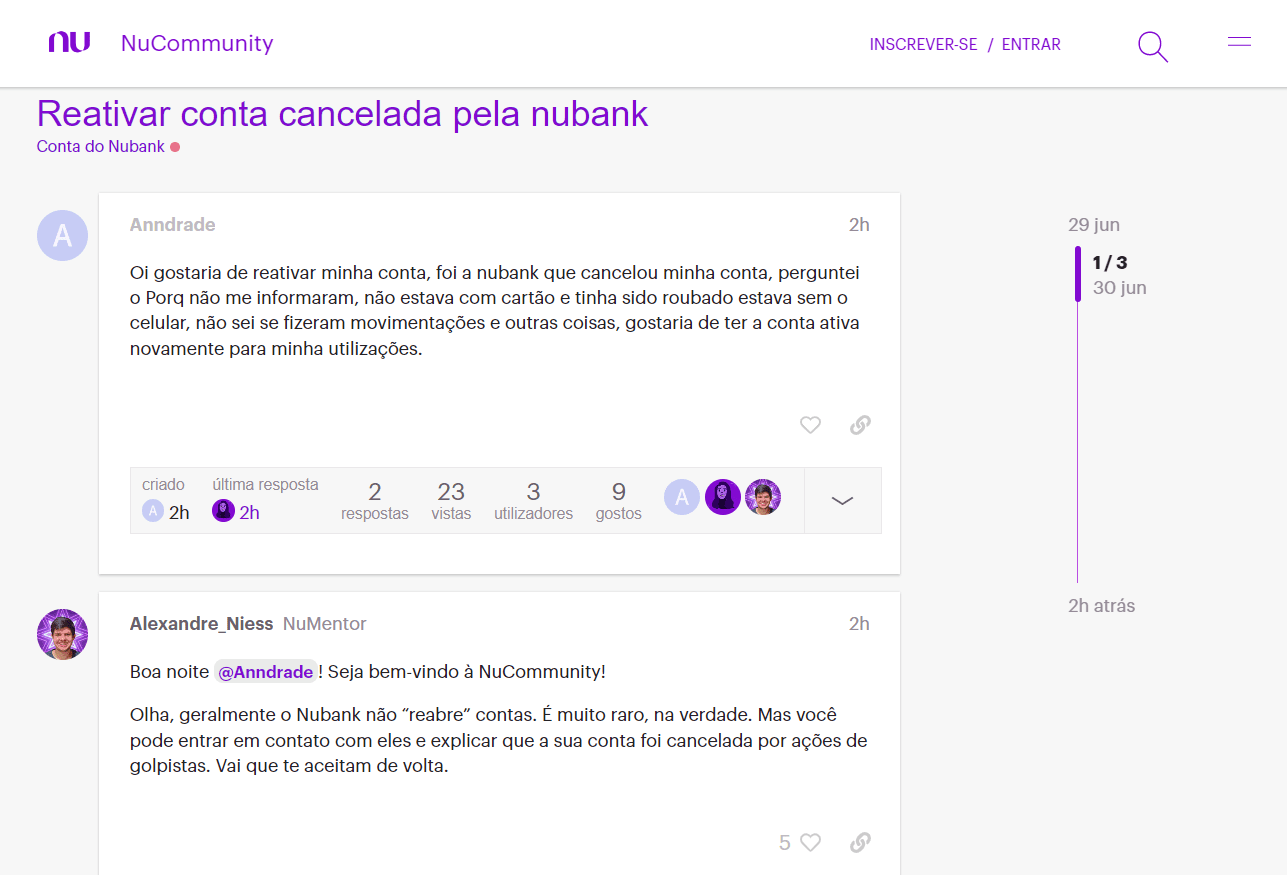The width and height of the screenshot is (1287, 875).
Task: Click 29 jun on the timeline
Action: (1094, 225)
